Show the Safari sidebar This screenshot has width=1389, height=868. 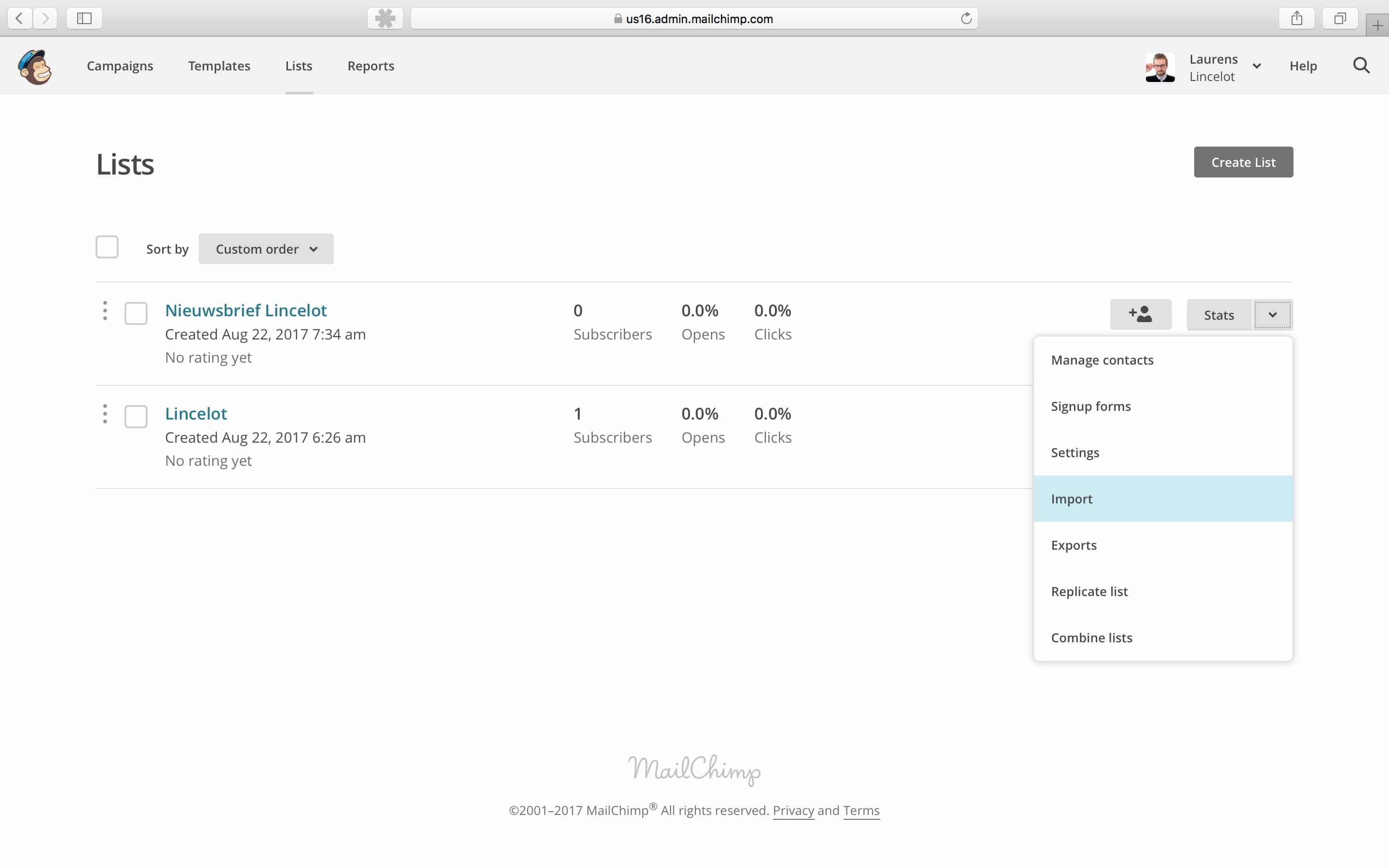click(x=84, y=18)
